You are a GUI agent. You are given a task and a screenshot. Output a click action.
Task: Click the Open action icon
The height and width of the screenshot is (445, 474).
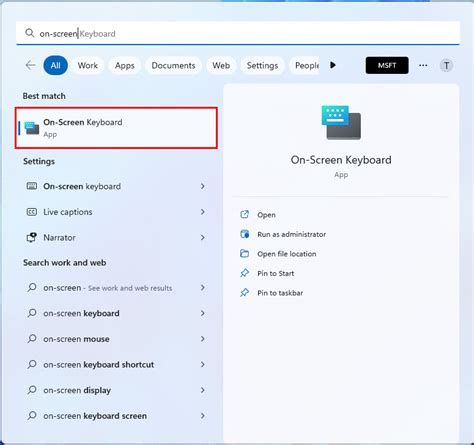[x=245, y=214]
